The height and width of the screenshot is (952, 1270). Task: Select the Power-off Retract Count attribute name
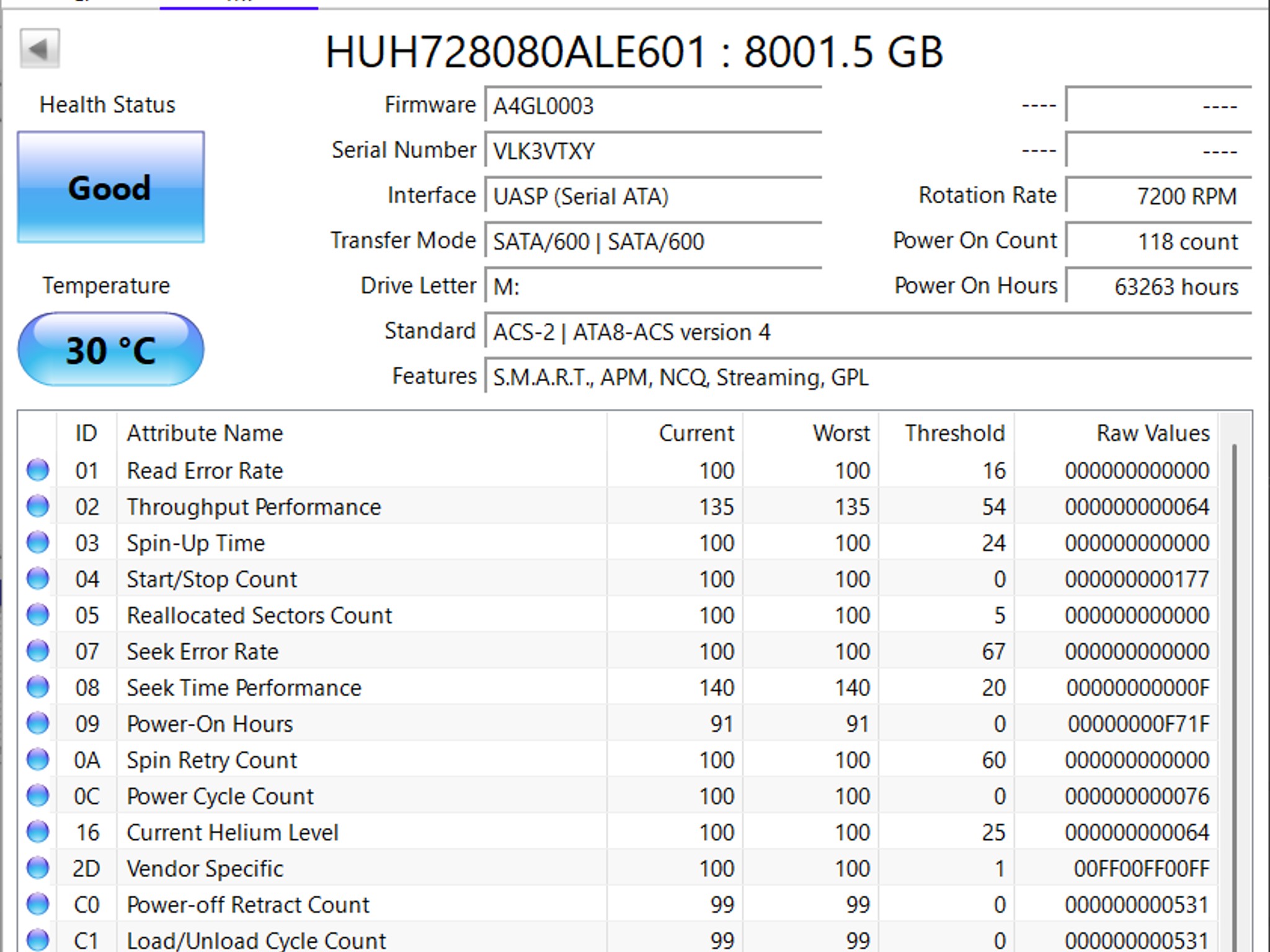coord(248,905)
